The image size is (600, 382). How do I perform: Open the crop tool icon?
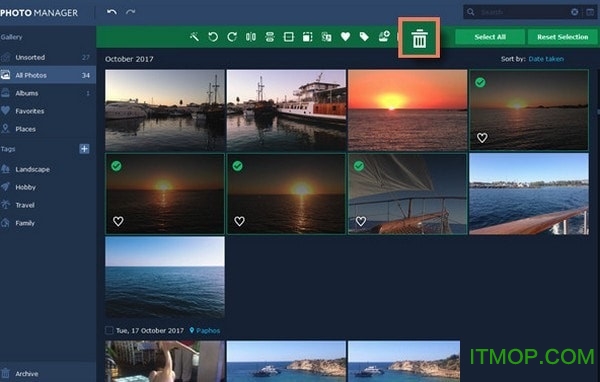[289, 37]
